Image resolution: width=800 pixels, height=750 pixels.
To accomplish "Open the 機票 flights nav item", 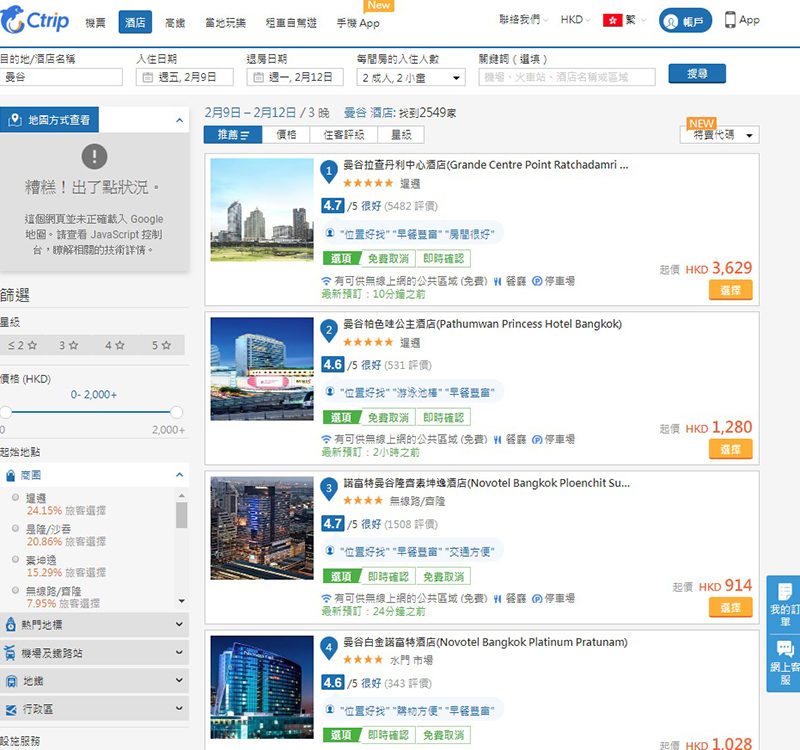I will 95,23.
